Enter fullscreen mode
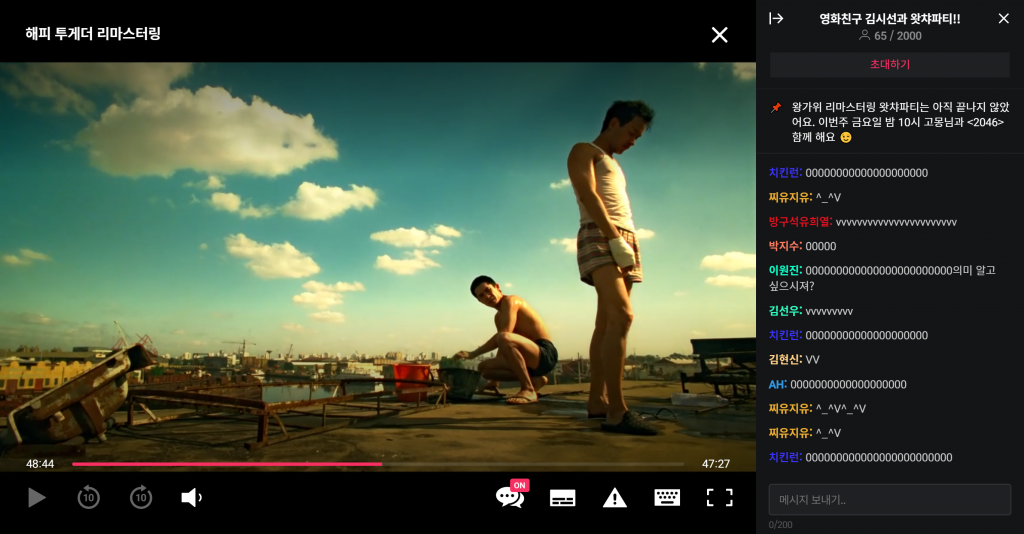 pyautogui.click(x=720, y=497)
